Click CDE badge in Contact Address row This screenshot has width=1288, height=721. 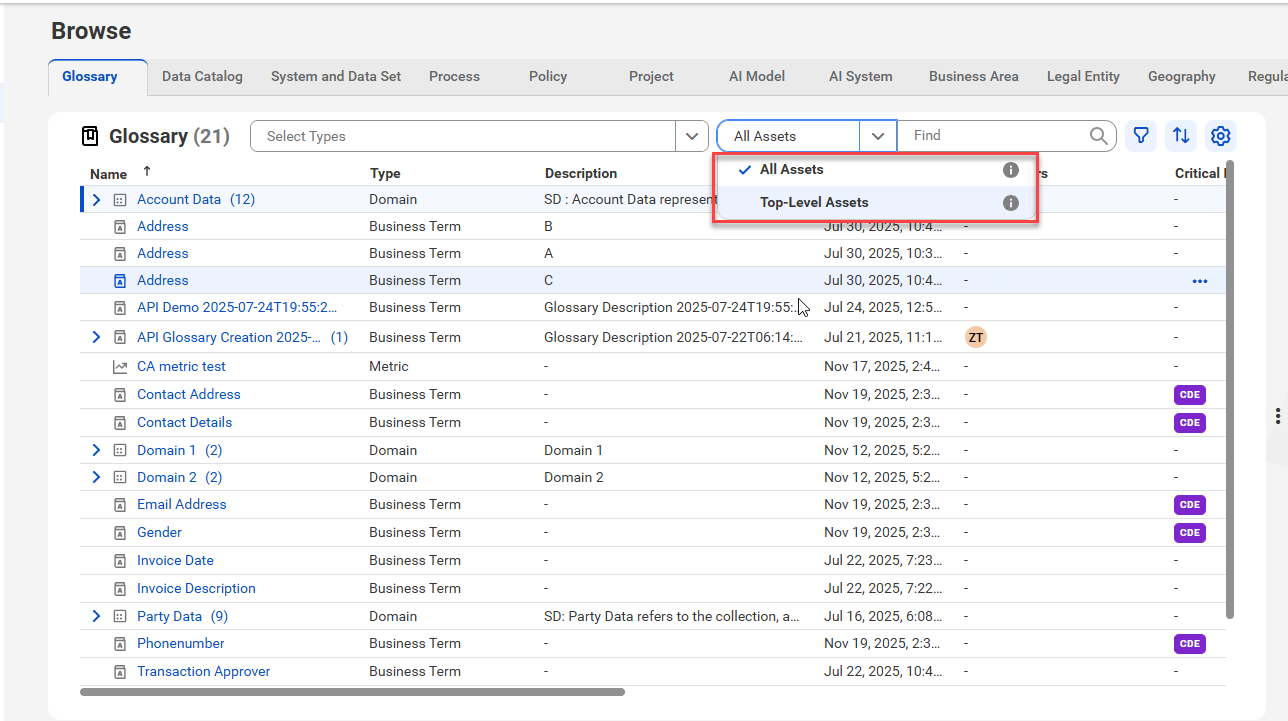(1190, 395)
